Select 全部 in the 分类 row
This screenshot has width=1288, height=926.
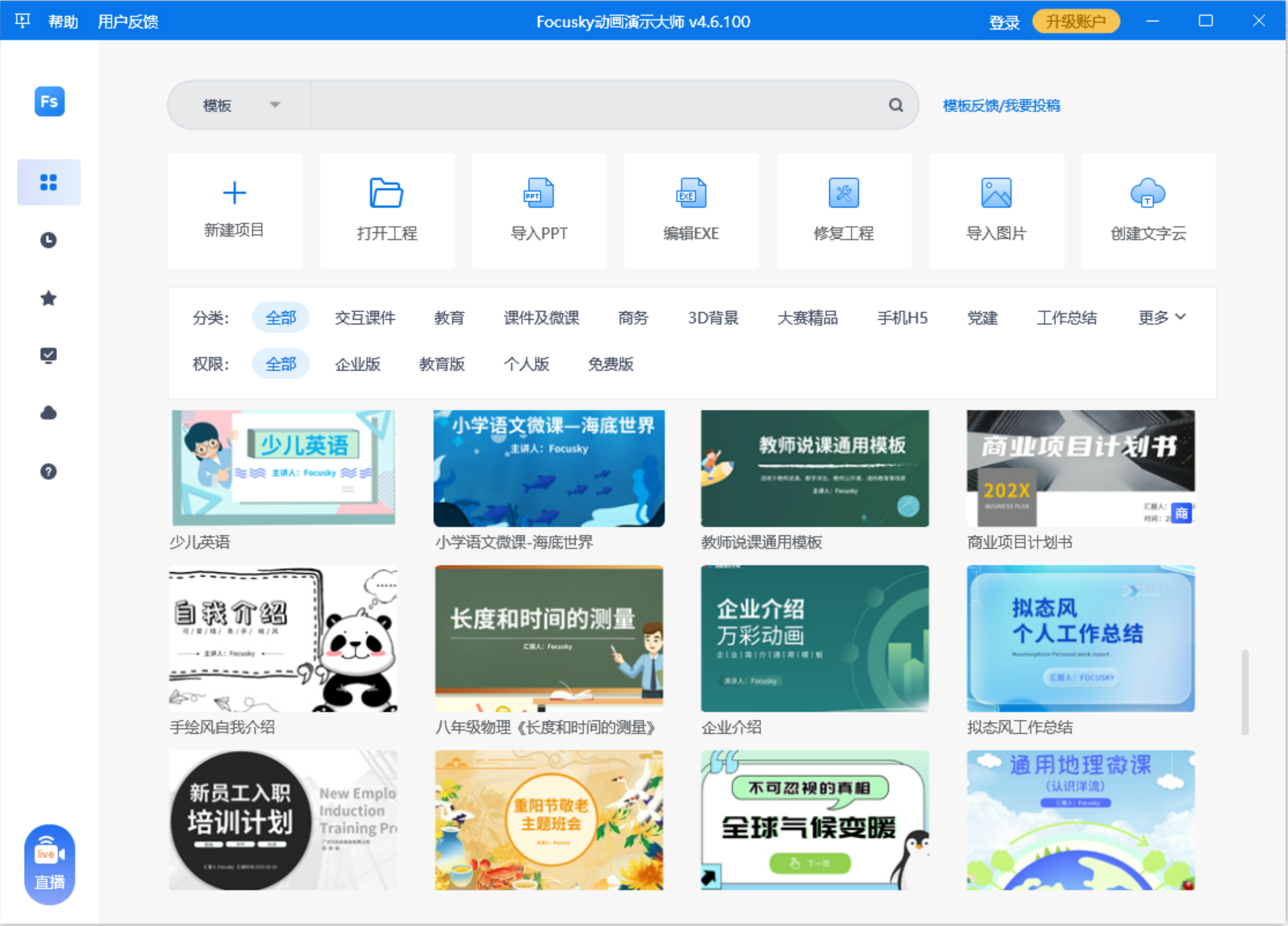click(x=281, y=318)
